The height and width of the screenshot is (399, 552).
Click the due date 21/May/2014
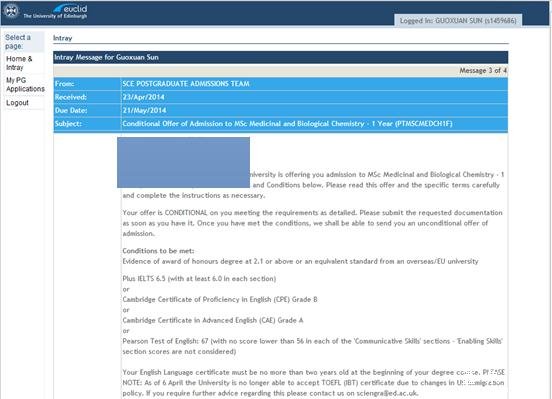pos(144,111)
